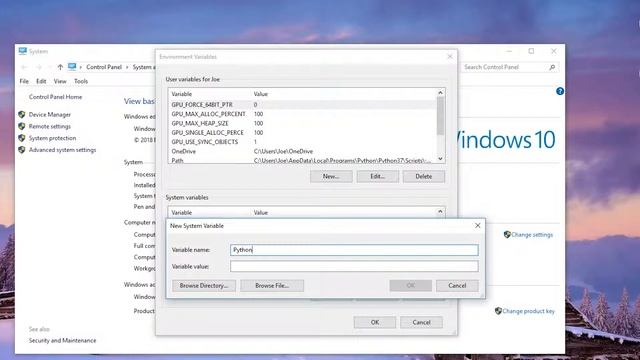640x360 pixels.
Task: Click Control Panel in the breadcrumb path
Action: pos(104,67)
